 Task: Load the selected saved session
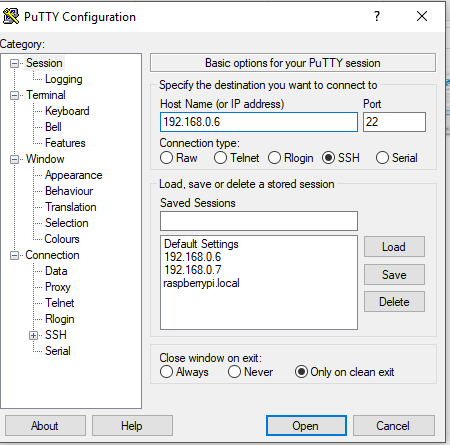pos(394,247)
